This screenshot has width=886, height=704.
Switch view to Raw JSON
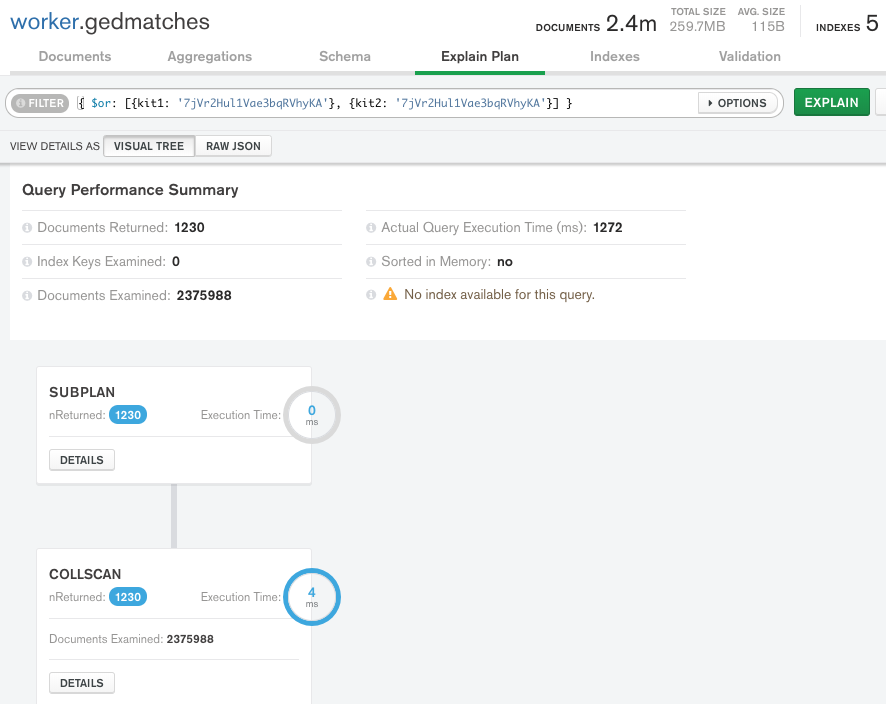coord(233,146)
